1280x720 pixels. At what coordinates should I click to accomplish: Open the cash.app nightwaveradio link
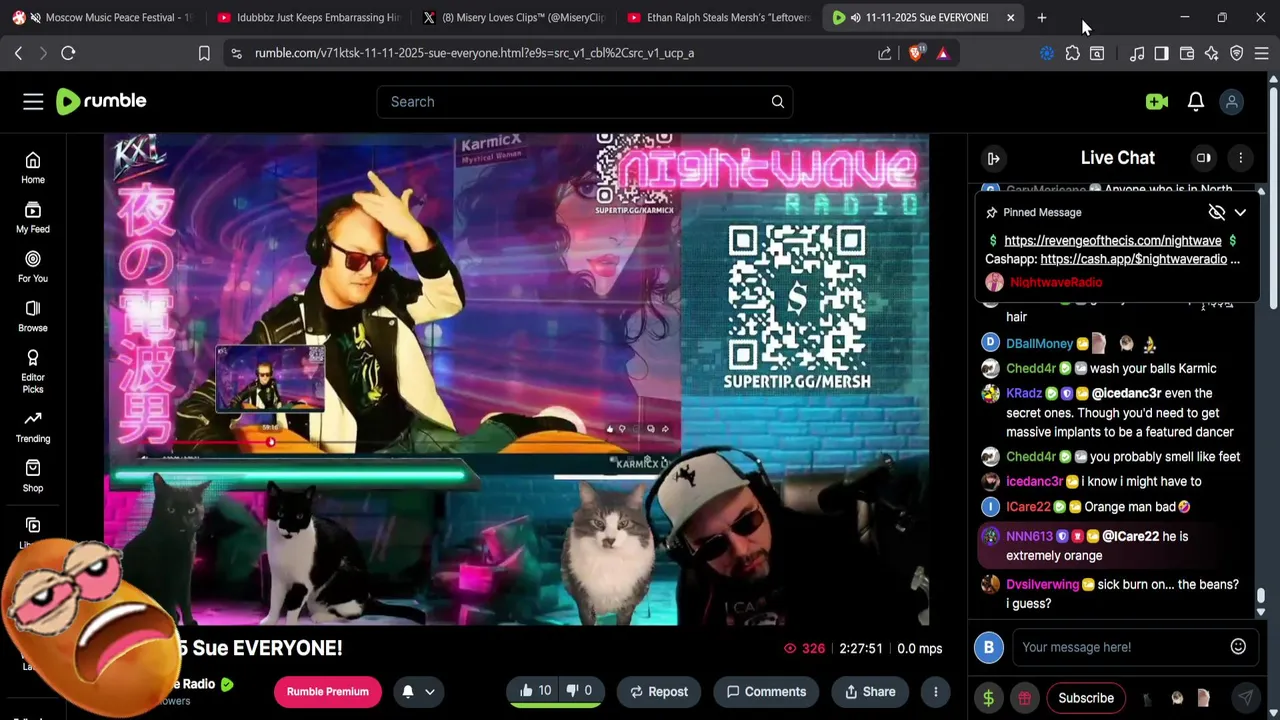click(1133, 259)
